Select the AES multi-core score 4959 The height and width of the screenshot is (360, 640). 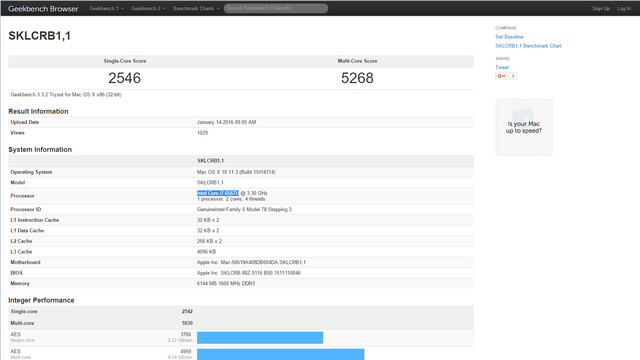click(x=186, y=351)
